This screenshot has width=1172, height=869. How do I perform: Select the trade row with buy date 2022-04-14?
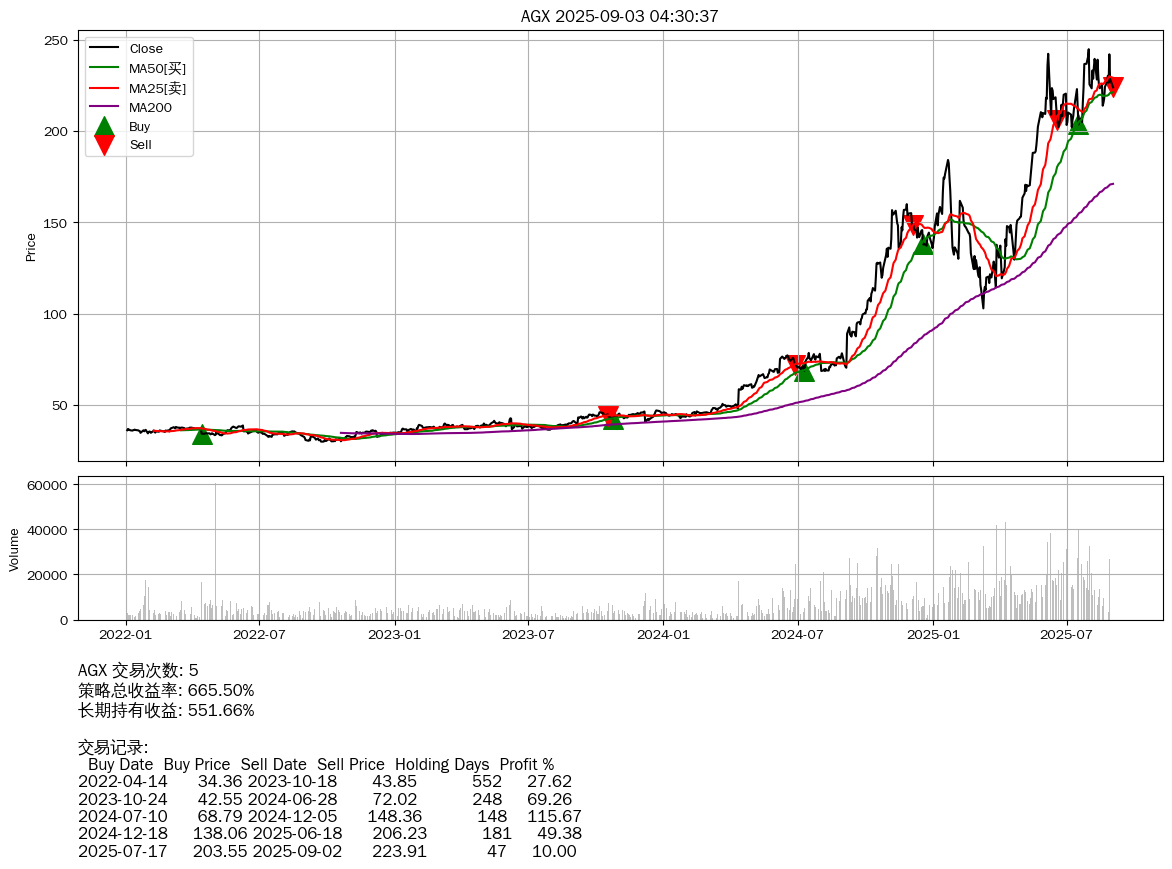tap(325, 781)
